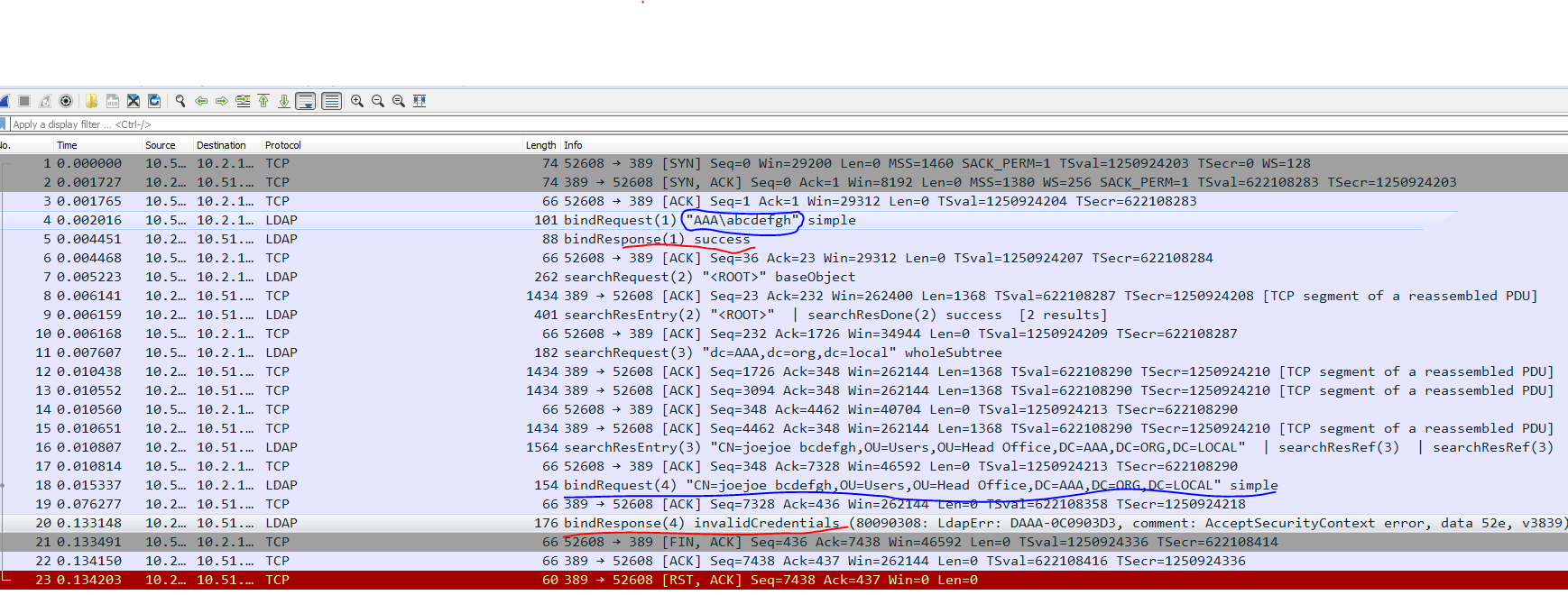Zoom in on packet list text
The height and width of the screenshot is (595, 1568).
(x=357, y=101)
